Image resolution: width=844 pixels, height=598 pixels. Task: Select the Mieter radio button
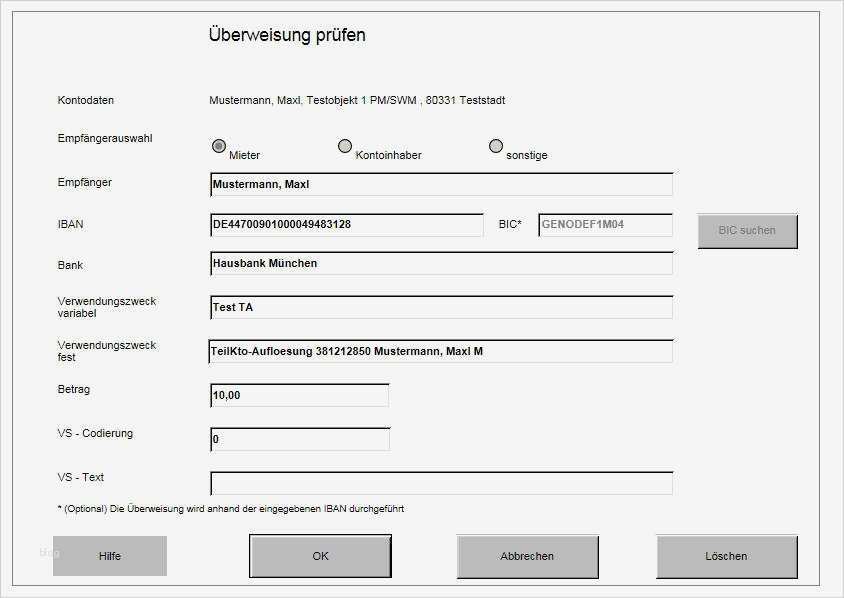217,145
